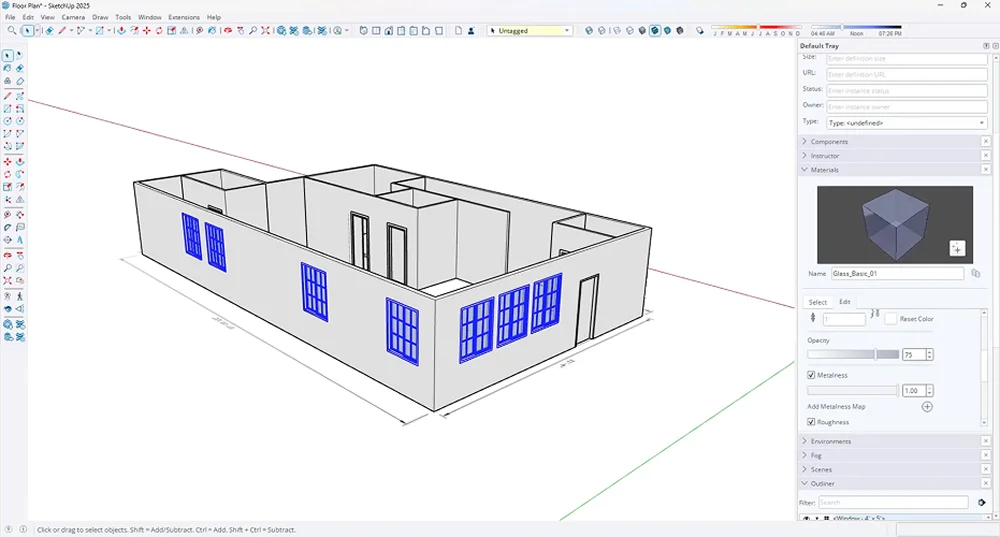Pick the Line pencil tool in left toolbar
This screenshot has height=537, width=1000.
pos(8,95)
